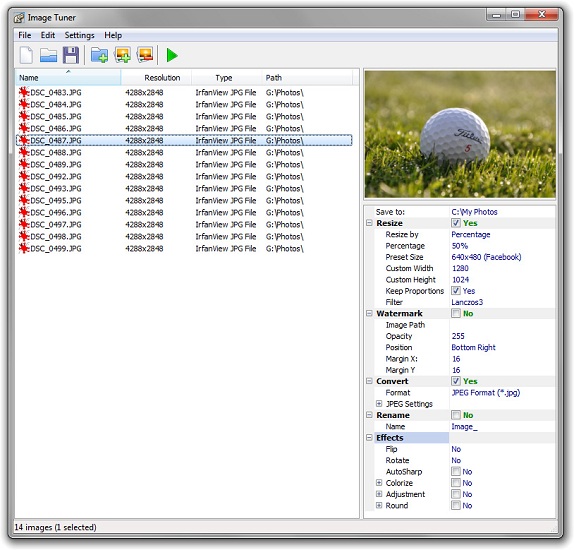
Task: Click the golf ball preview image
Action: tap(460, 134)
